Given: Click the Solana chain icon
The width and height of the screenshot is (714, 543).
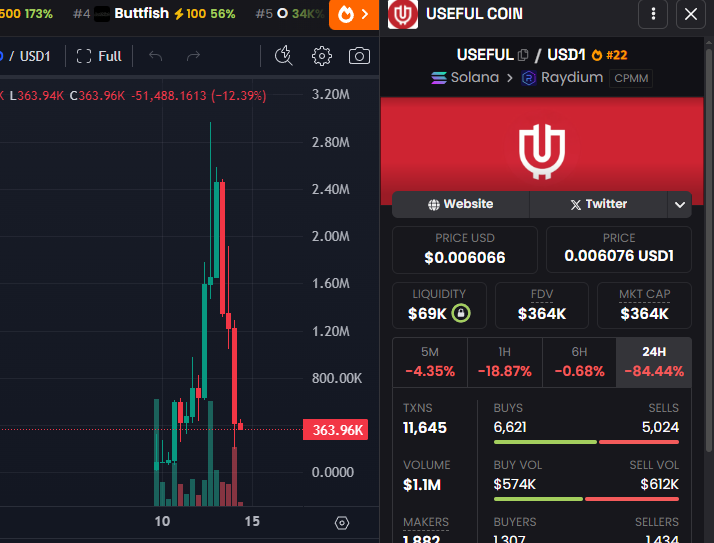Looking at the screenshot, I should coord(439,78).
